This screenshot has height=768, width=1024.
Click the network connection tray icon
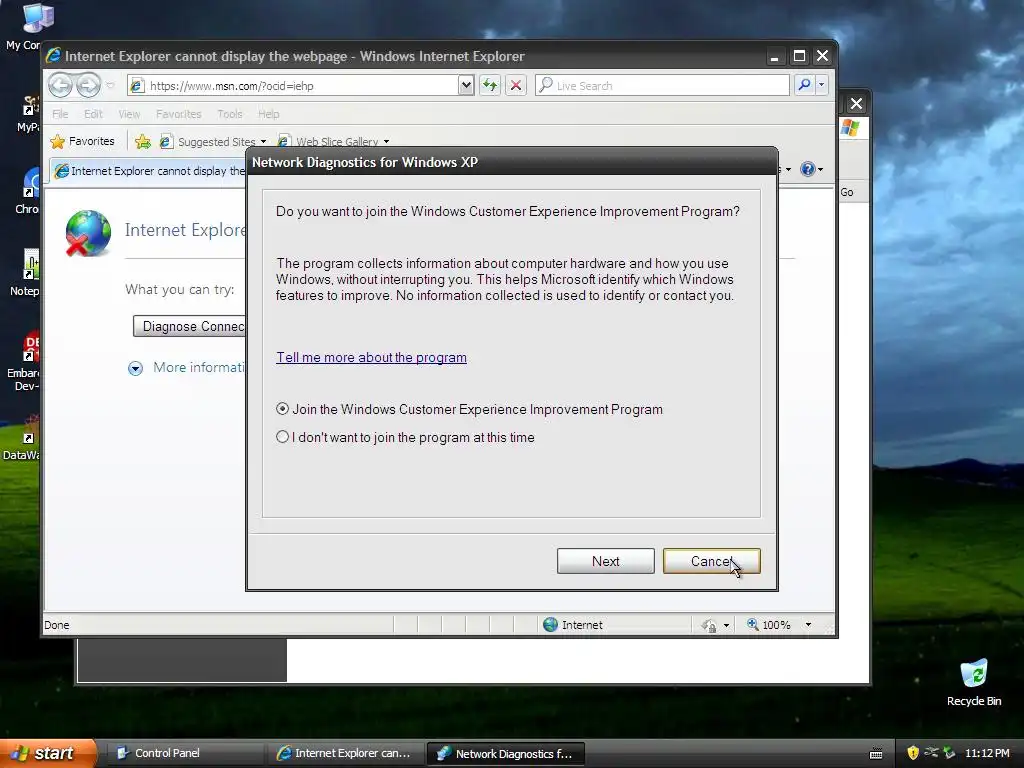931,753
